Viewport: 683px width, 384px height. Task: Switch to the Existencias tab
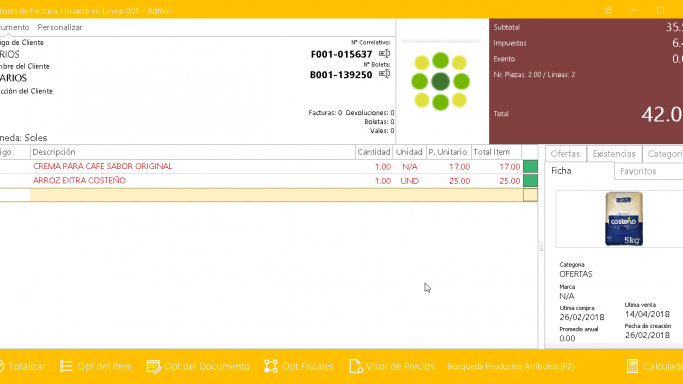click(x=614, y=154)
